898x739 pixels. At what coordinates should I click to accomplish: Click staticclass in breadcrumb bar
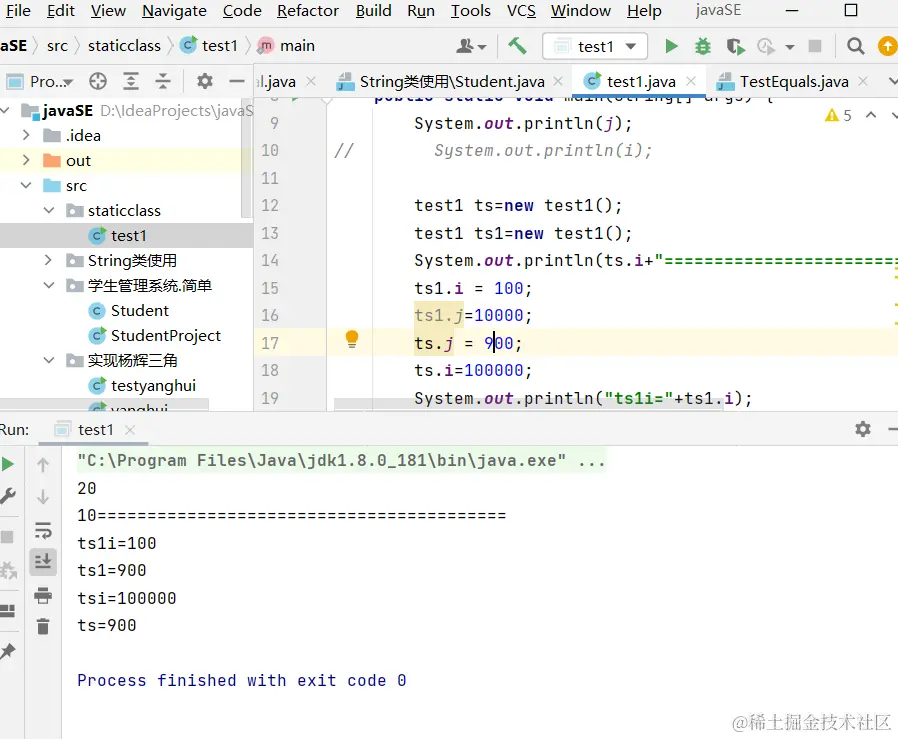tap(124, 46)
